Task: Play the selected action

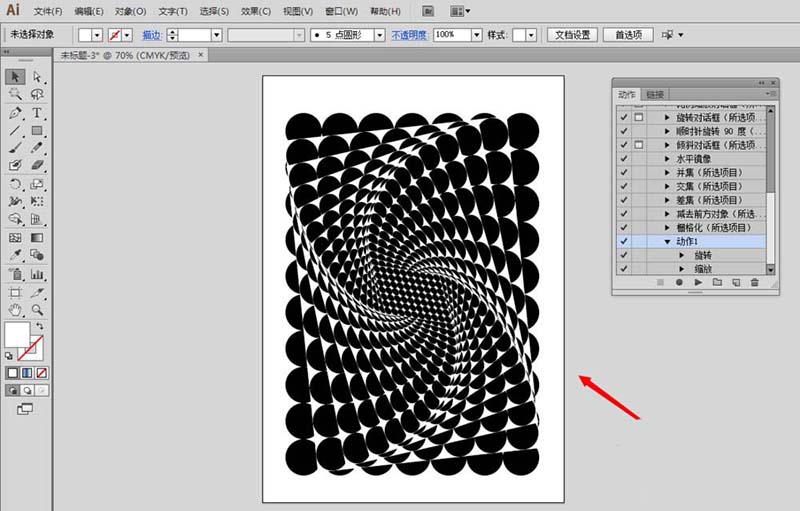Action: tap(697, 283)
